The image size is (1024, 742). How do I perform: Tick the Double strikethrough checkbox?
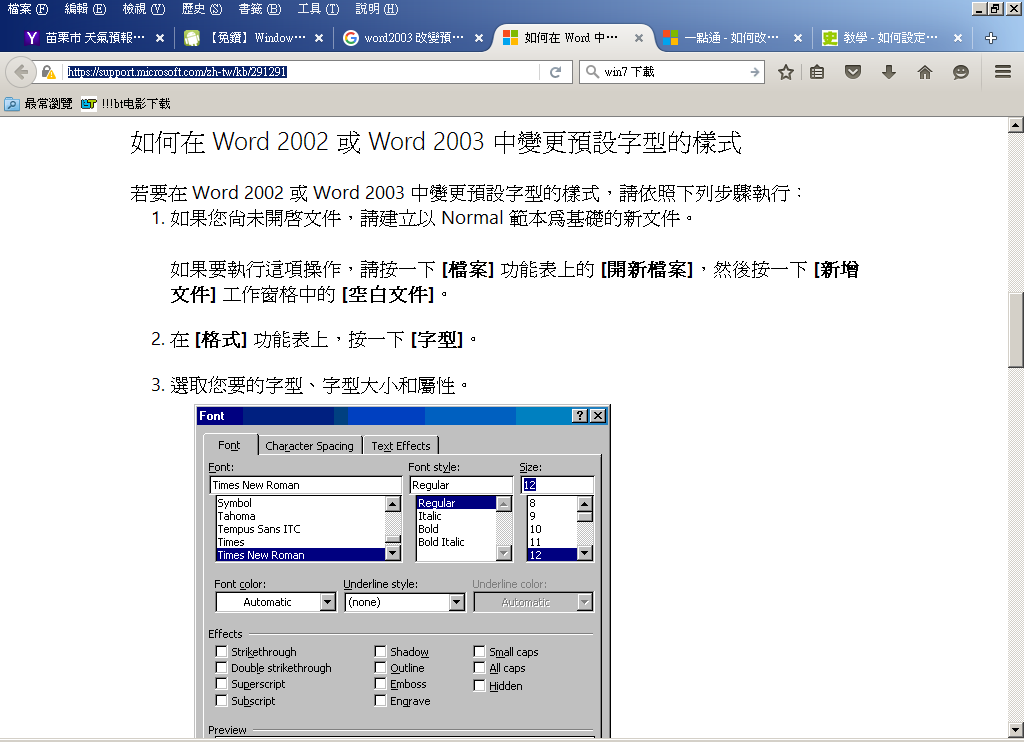point(221,668)
